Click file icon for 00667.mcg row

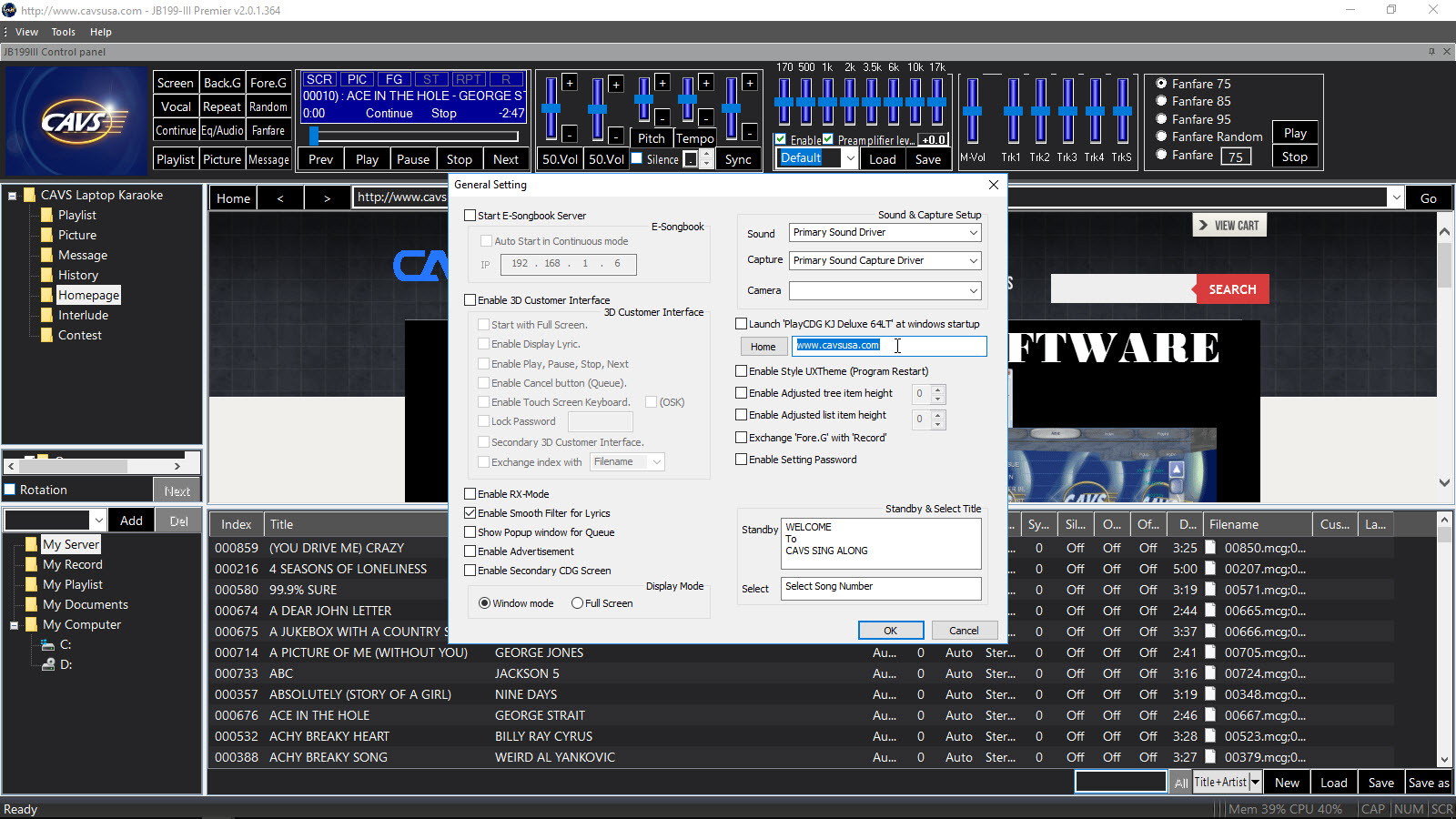tap(1211, 715)
